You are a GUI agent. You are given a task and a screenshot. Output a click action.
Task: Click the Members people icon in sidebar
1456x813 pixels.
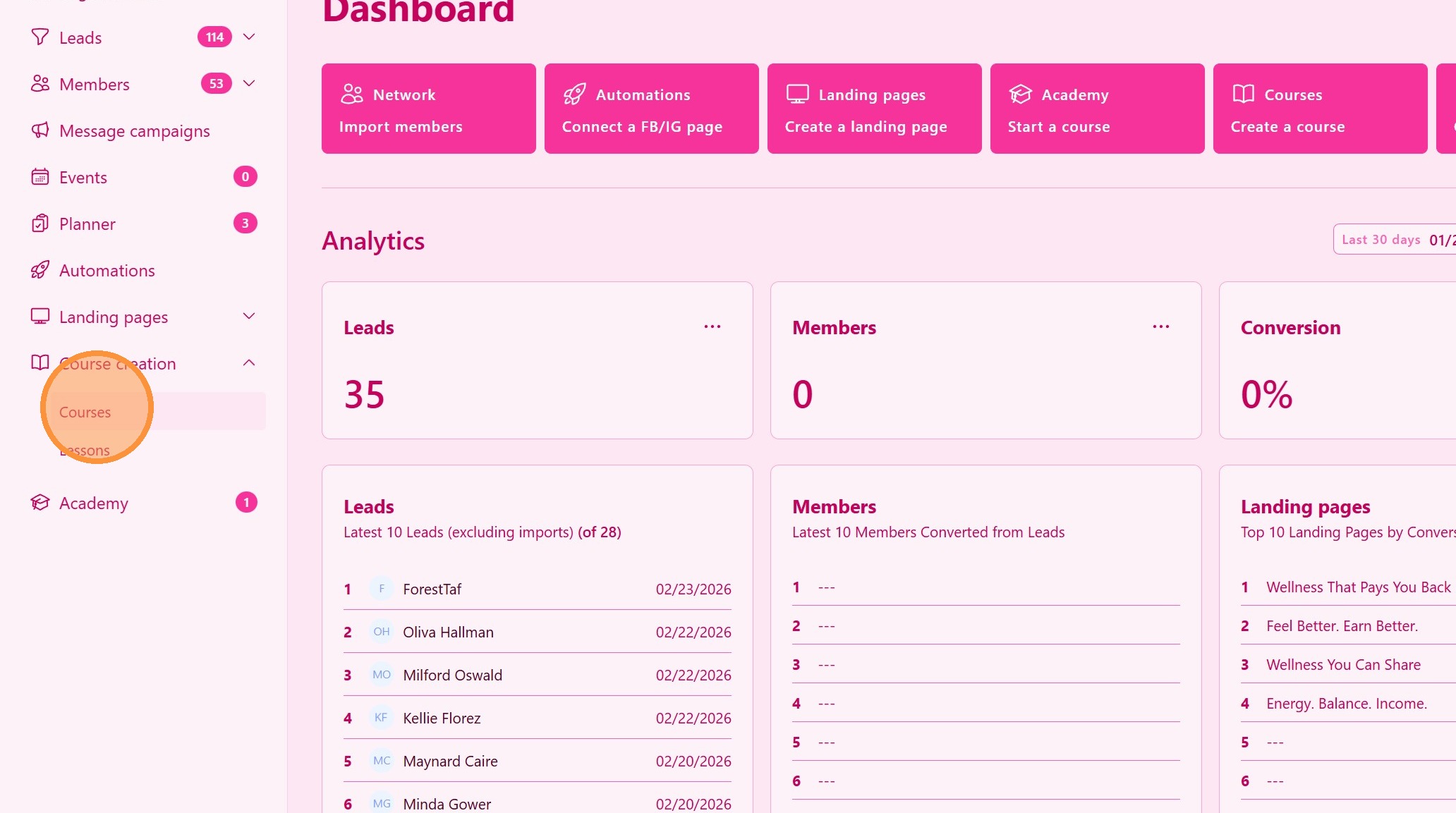point(40,84)
